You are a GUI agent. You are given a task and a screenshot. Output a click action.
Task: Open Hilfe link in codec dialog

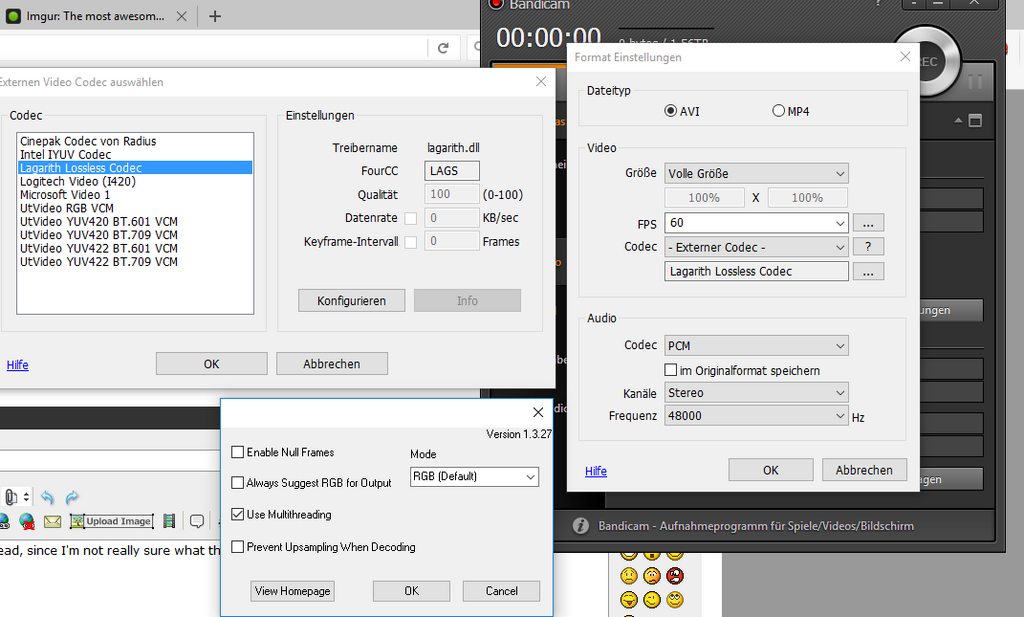(x=18, y=365)
